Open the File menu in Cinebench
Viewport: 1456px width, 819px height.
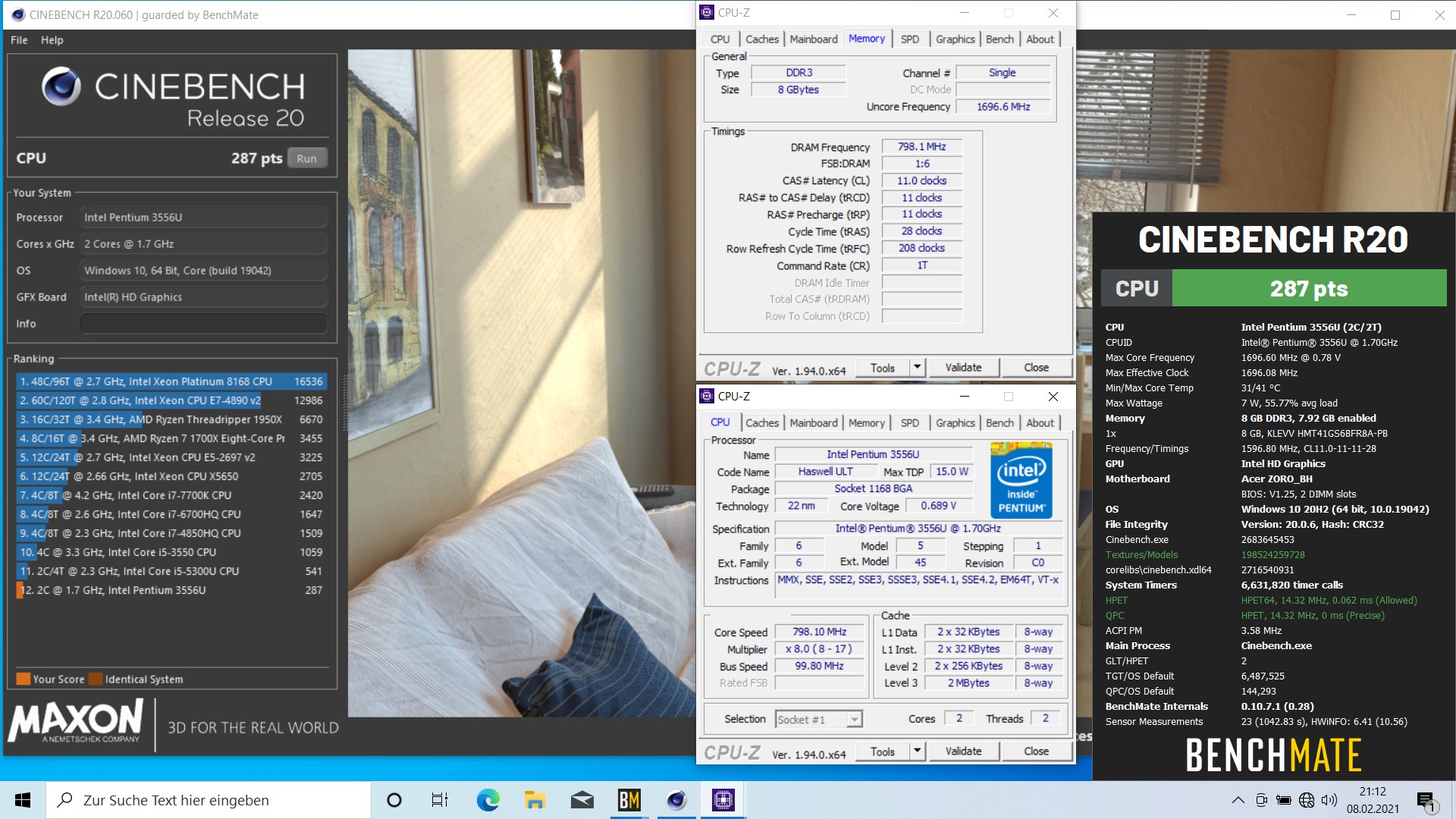click(19, 40)
